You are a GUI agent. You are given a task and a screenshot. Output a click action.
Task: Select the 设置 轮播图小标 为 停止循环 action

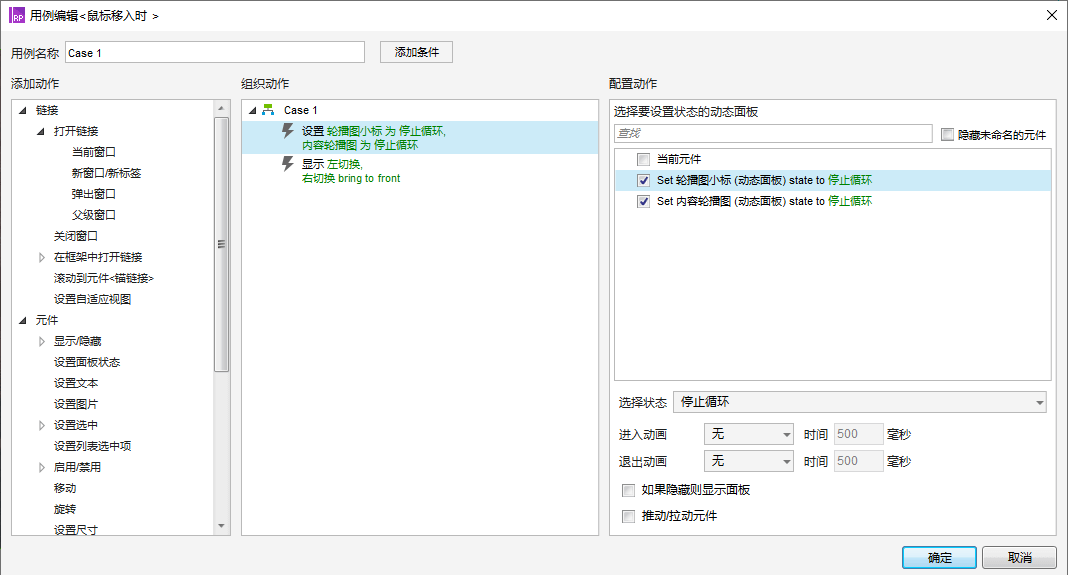[420, 138]
